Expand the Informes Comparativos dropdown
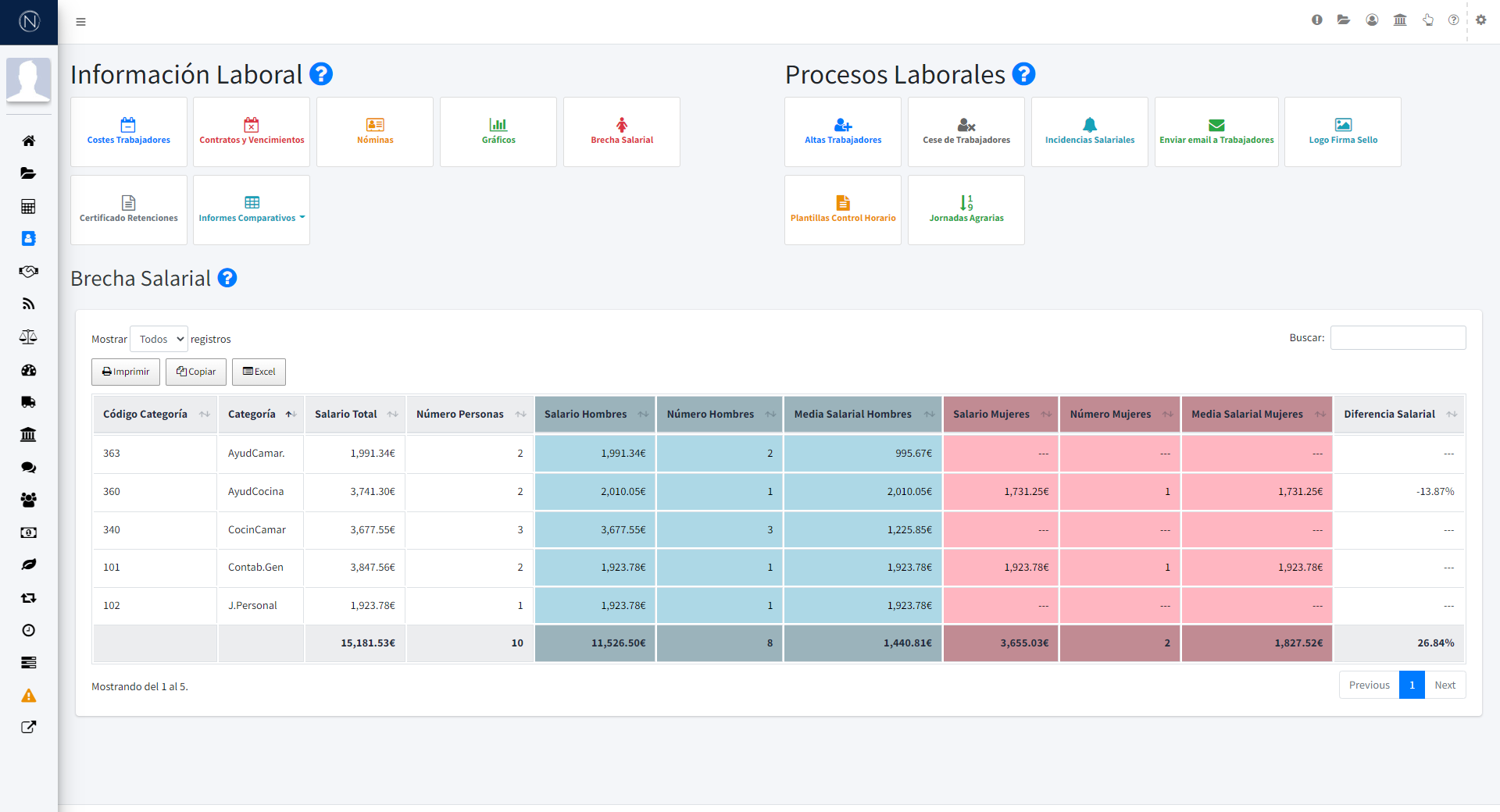1500x812 pixels. [252, 210]
